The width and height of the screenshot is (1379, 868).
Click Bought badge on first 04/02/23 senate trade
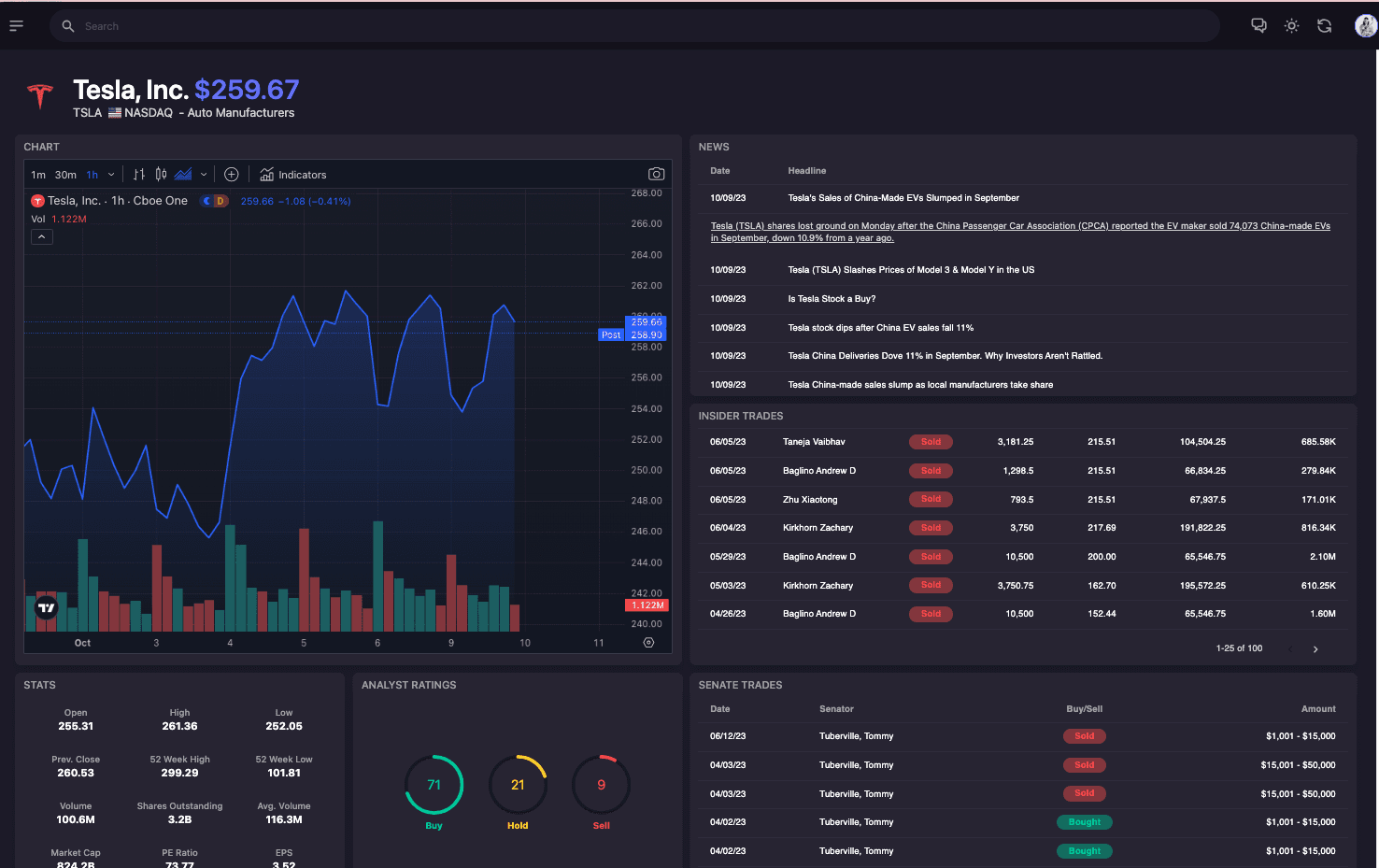tap(1084, 822)
